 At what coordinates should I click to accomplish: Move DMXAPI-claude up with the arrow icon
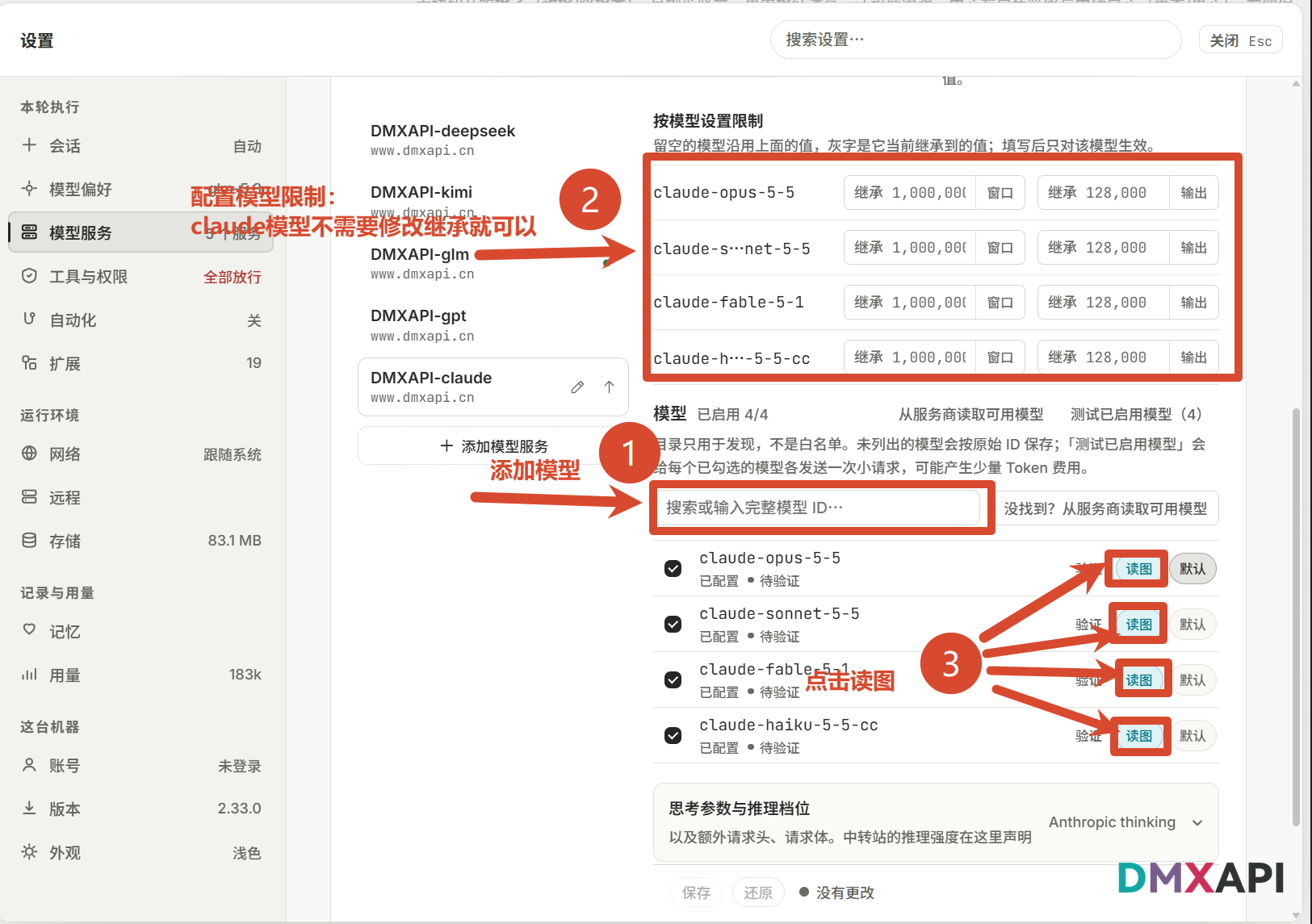[610, 387]
